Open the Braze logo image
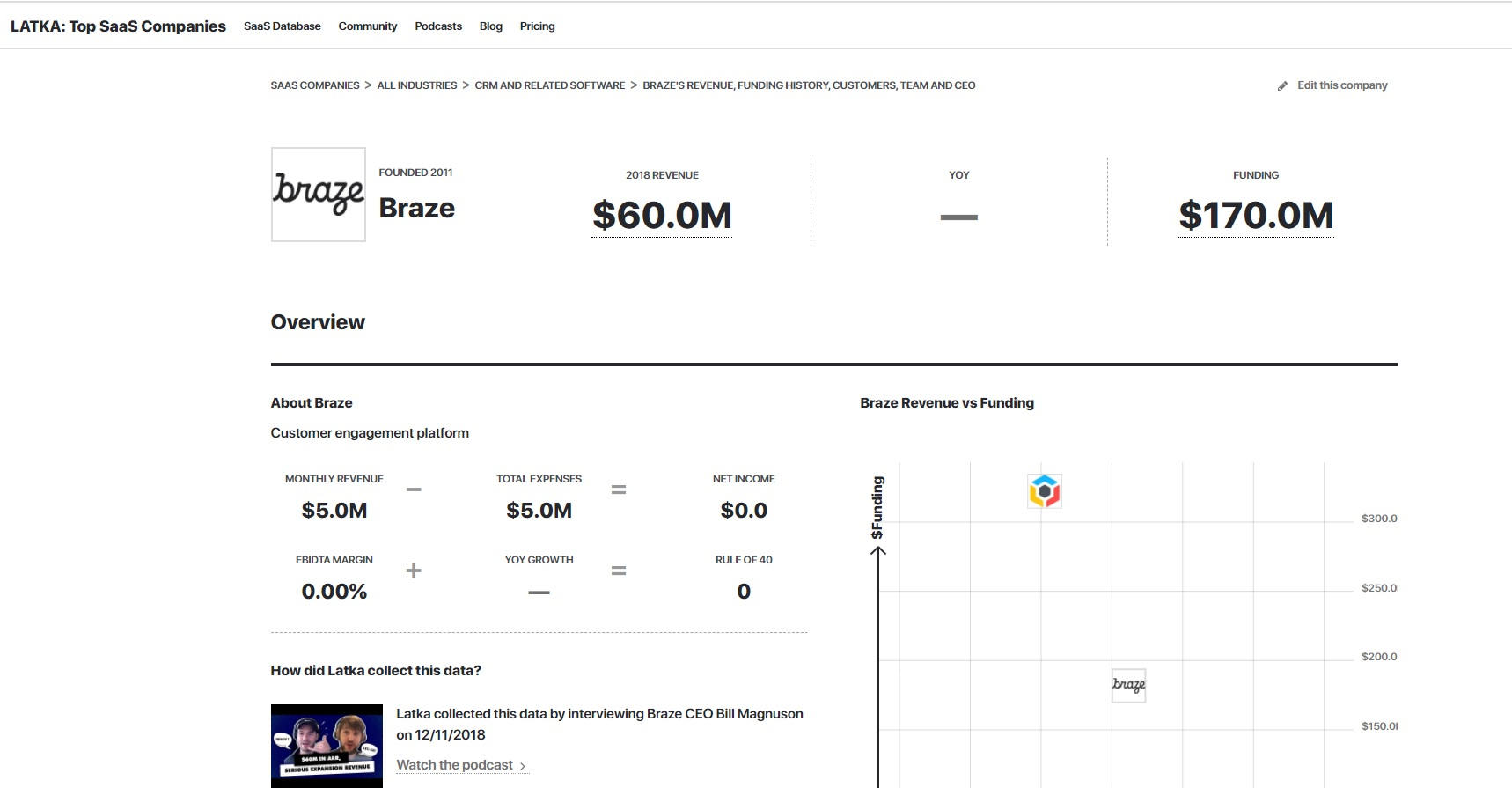The height and width of the screenshot is (788, 1512). coord(319,195)
